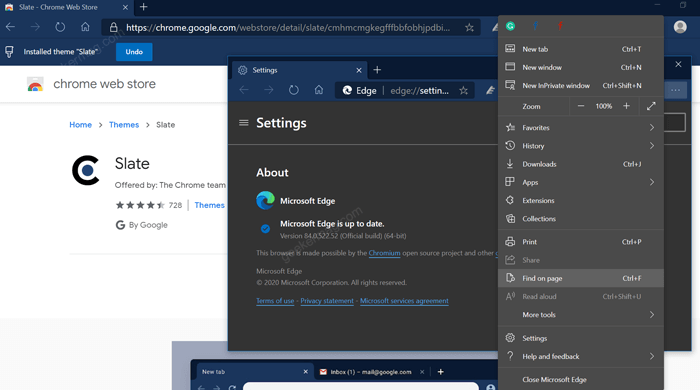Image resolution: width=700 pixels, height=390 pixels.
Task: Open Privacy statement link
Action: (x=327, y=301)
